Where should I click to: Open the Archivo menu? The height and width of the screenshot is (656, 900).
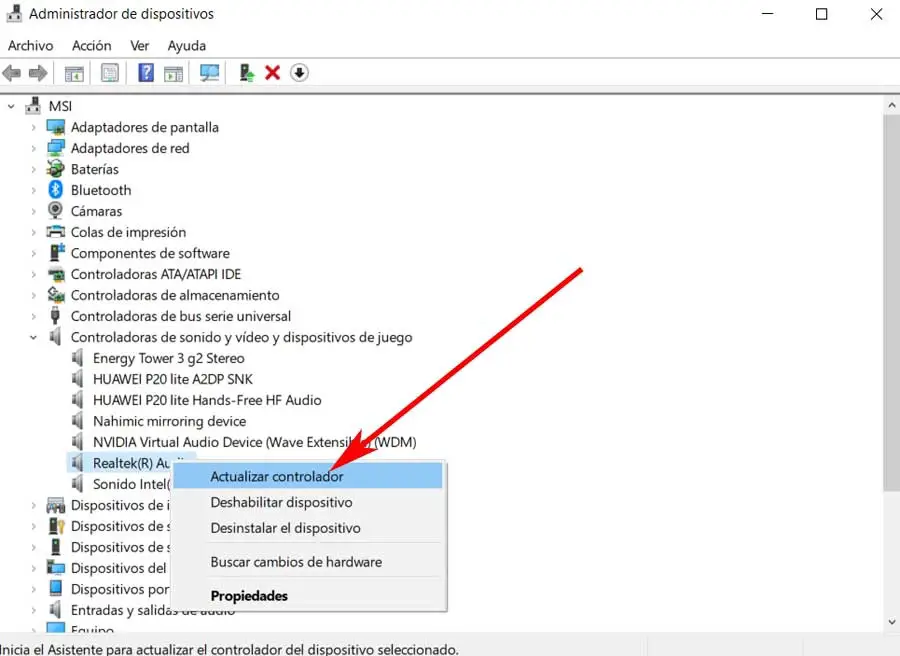[x=30, y=45]
